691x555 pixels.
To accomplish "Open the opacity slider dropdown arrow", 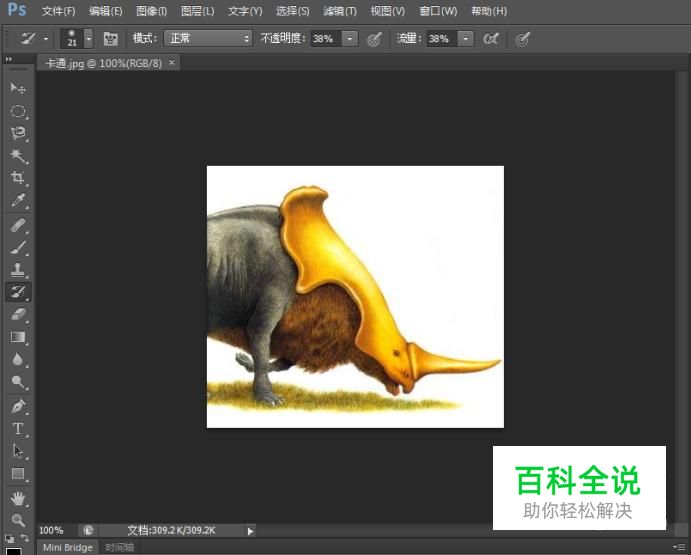I will (350, 39).
